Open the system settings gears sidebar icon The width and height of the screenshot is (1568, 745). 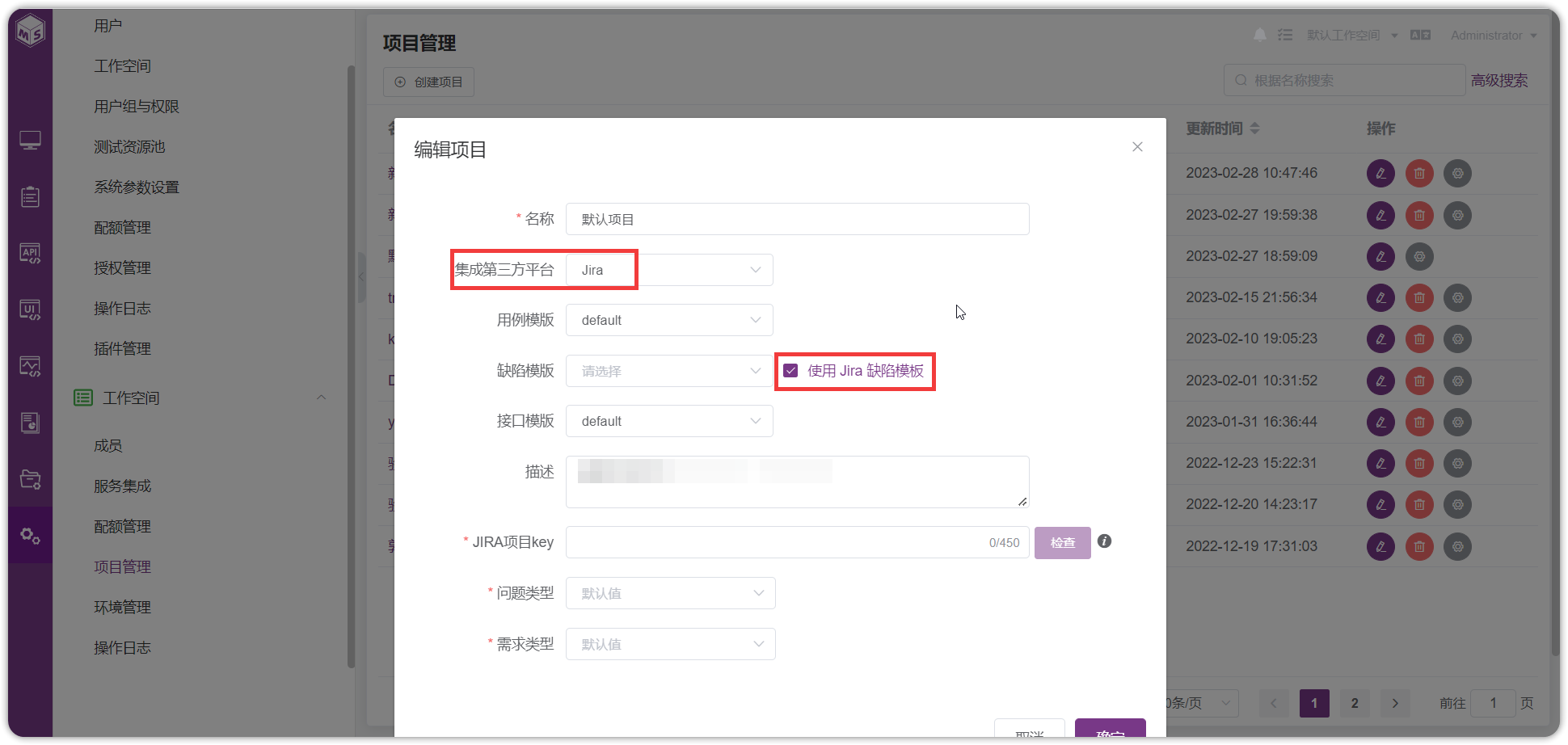pyautogui.click(x=30, y=536)
